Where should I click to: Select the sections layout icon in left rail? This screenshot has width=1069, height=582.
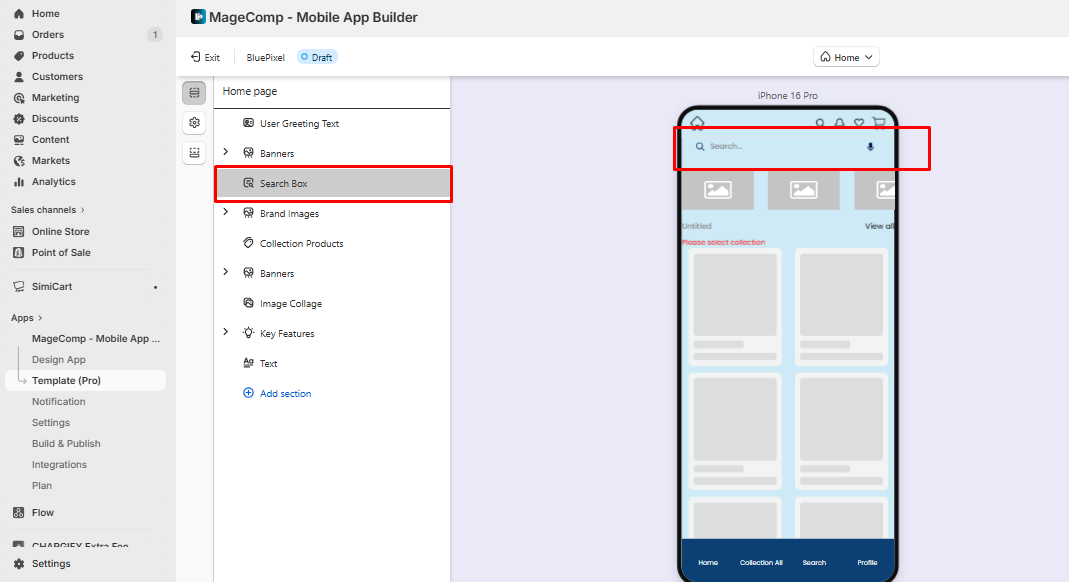click(x=194, y=93)
